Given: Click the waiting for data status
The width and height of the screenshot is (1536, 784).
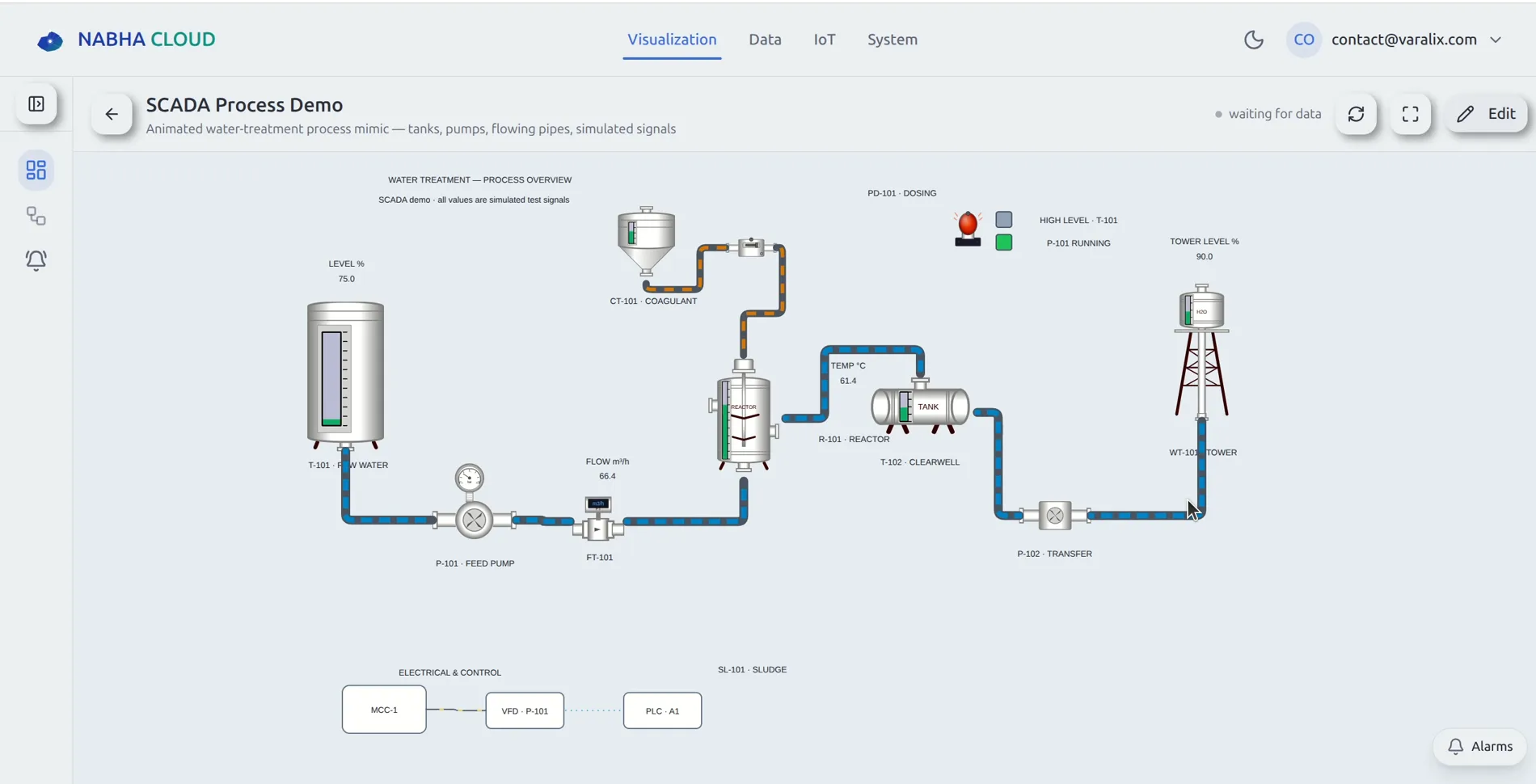Looking at the screenshot, I should (1268, 114).
